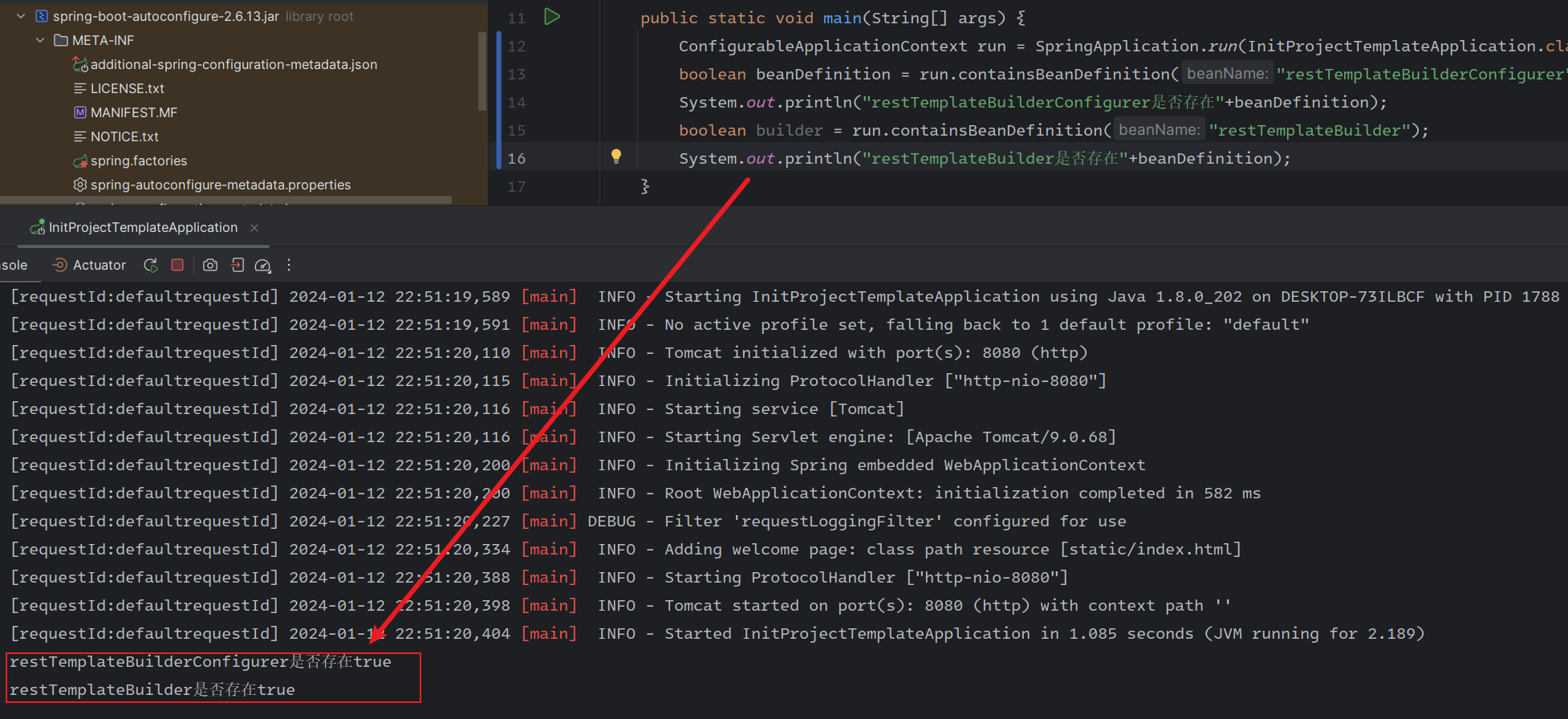The image size is (1568, 719).
Task: Click the camera icon in run toolbar
Action: pos(210,265)
